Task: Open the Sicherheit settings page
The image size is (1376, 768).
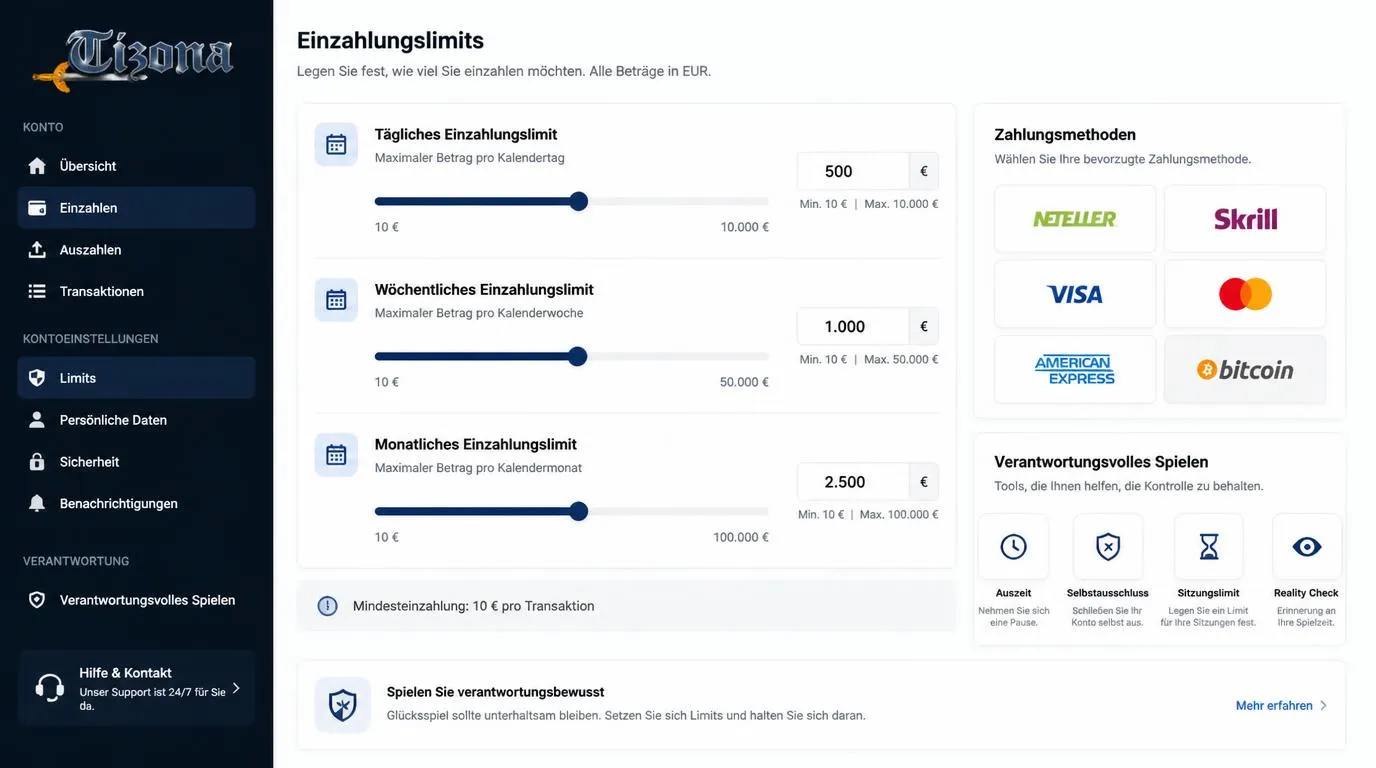Action: [136, 462]
